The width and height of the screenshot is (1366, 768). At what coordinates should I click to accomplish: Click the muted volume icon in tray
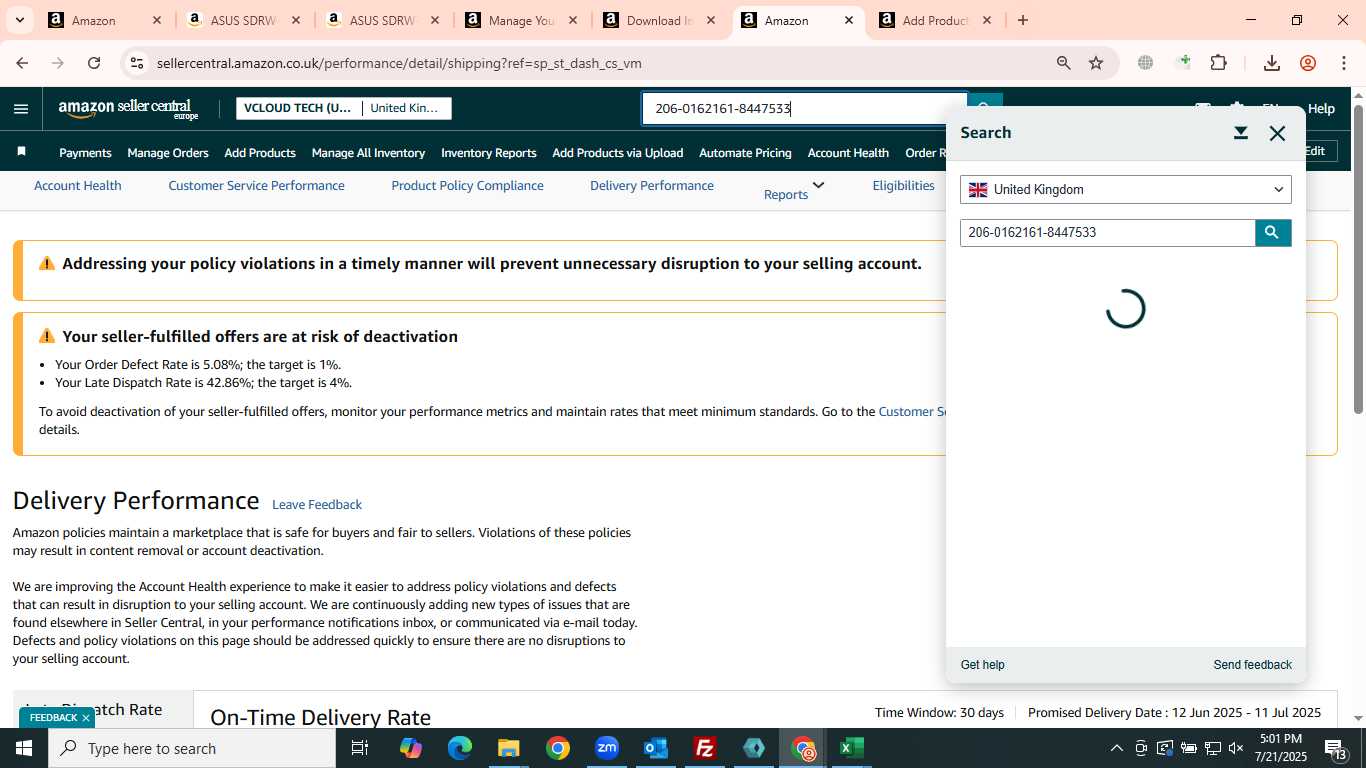click(x=1236, y=748)
